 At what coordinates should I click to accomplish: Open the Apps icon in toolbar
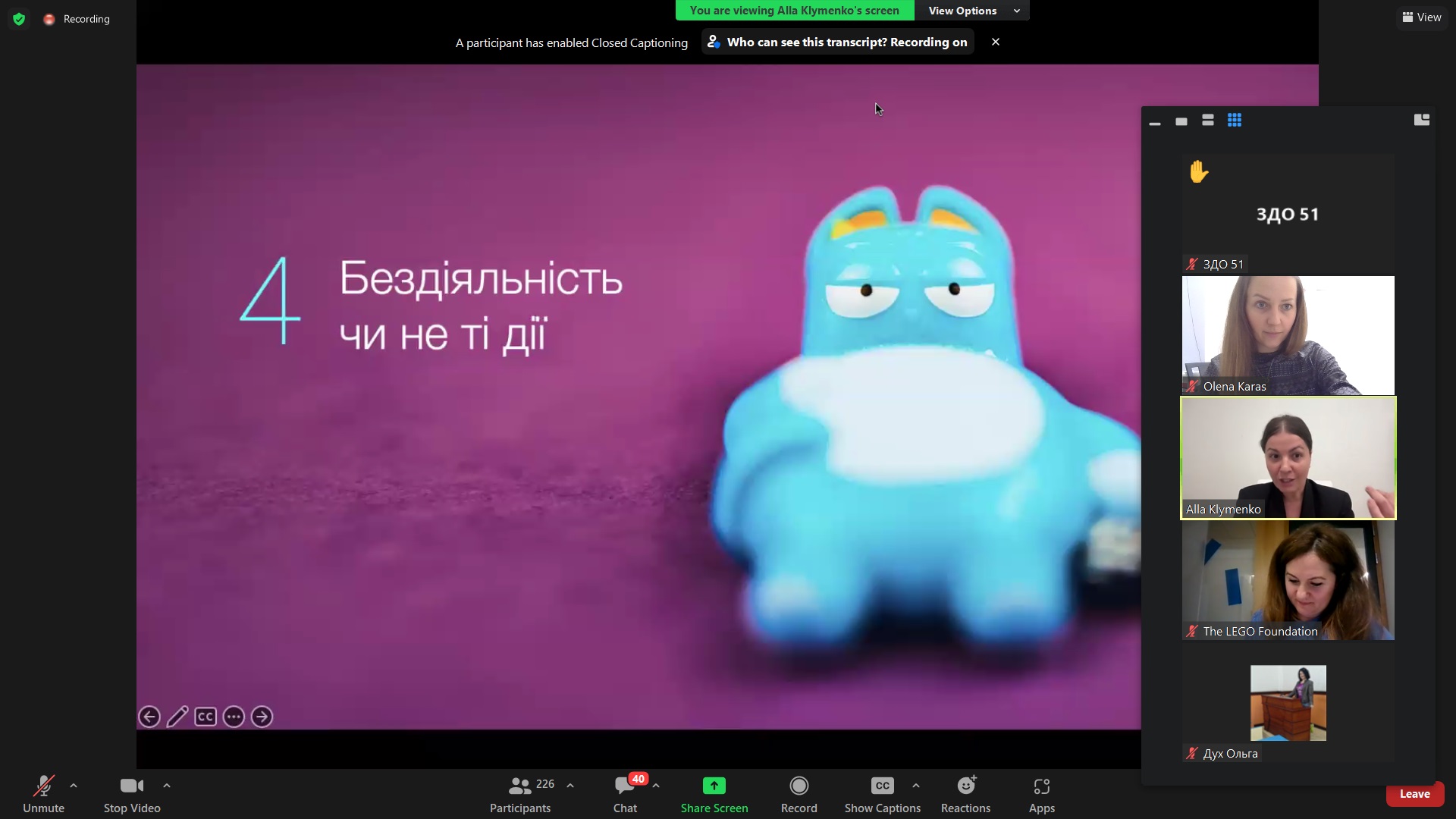1041,786
